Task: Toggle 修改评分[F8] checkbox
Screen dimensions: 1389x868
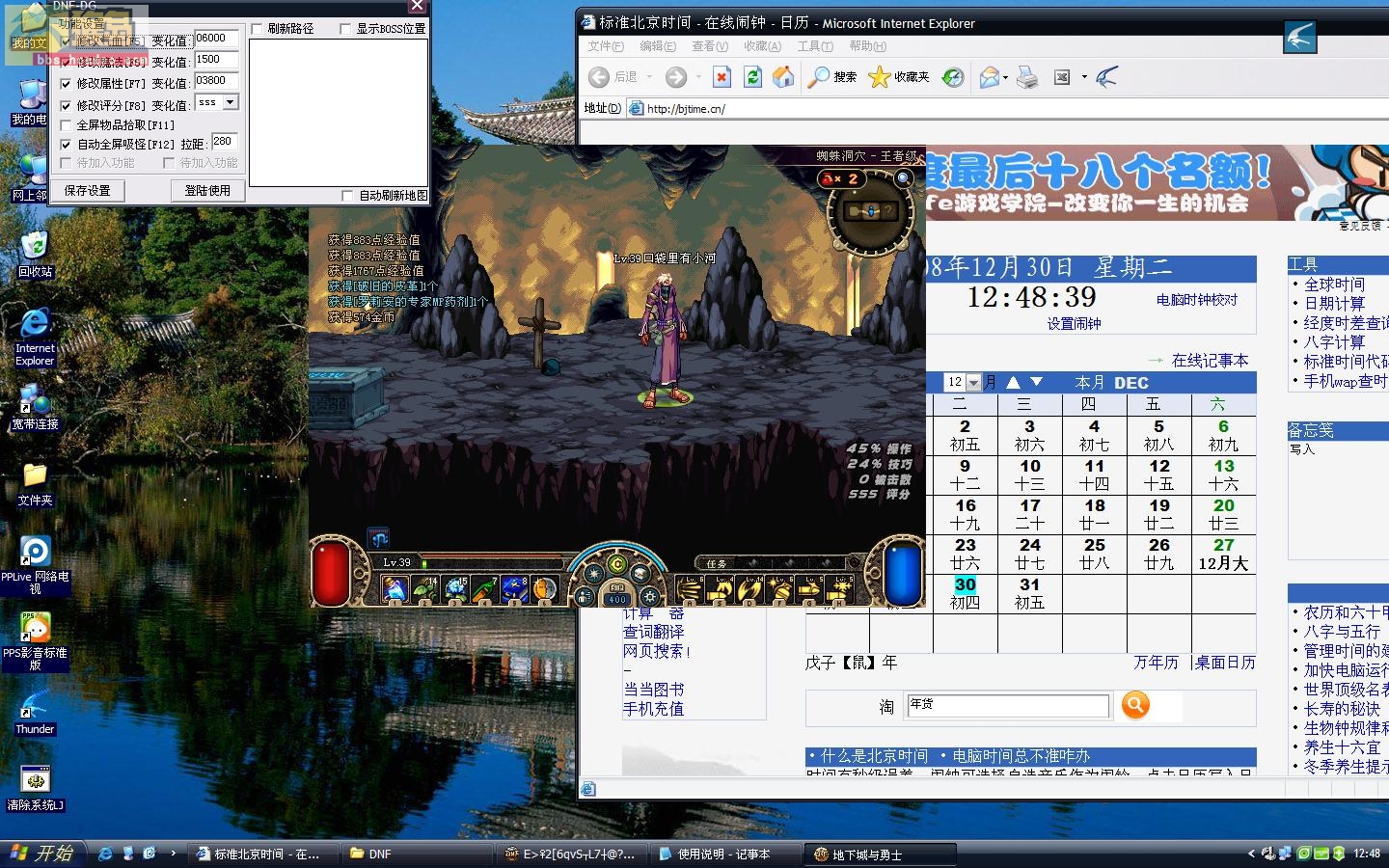Action: 66,105
